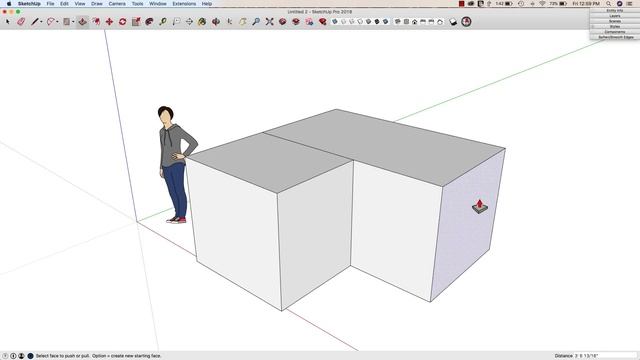The image size is (640, 360).
Task: Open the Window menu
Action: click(158, 4)
